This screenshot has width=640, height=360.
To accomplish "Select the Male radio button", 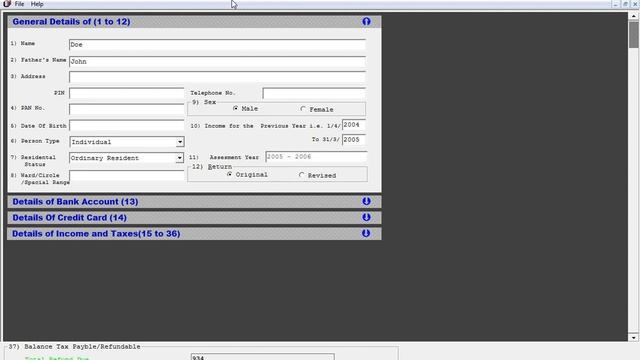I will (236, 109).
